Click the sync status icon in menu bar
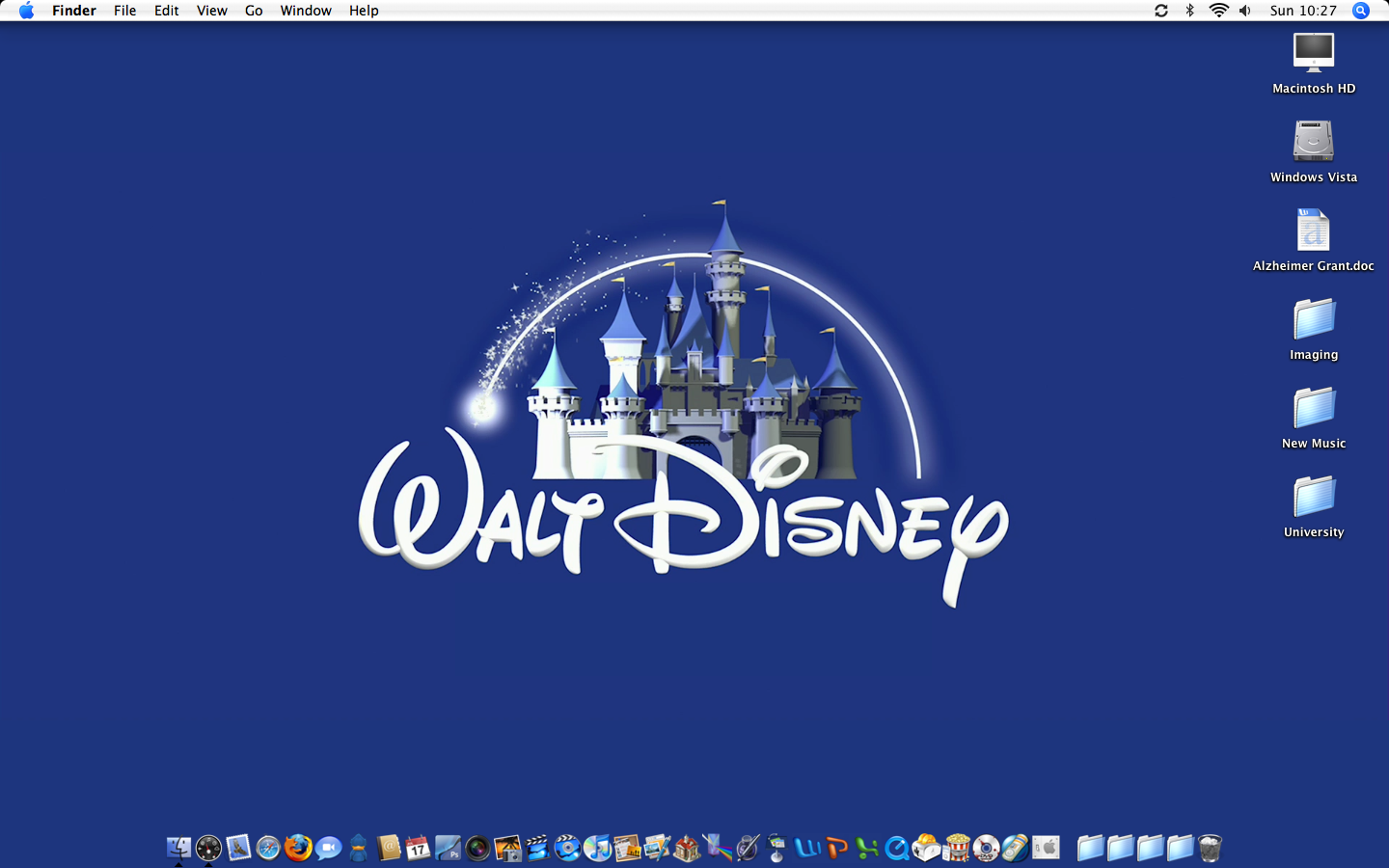 pos(1161,11)
